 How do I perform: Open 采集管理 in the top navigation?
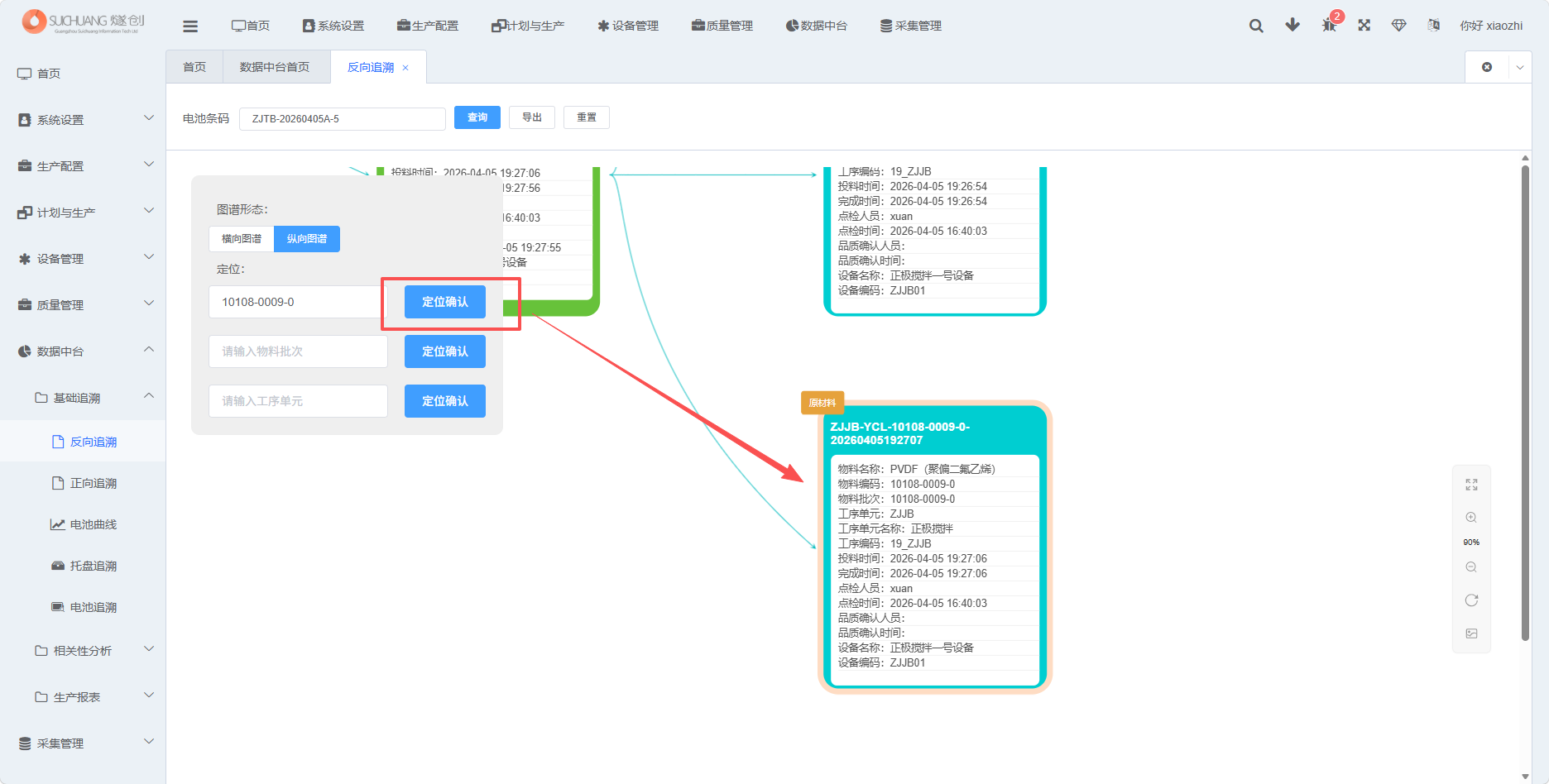point(910,26)
